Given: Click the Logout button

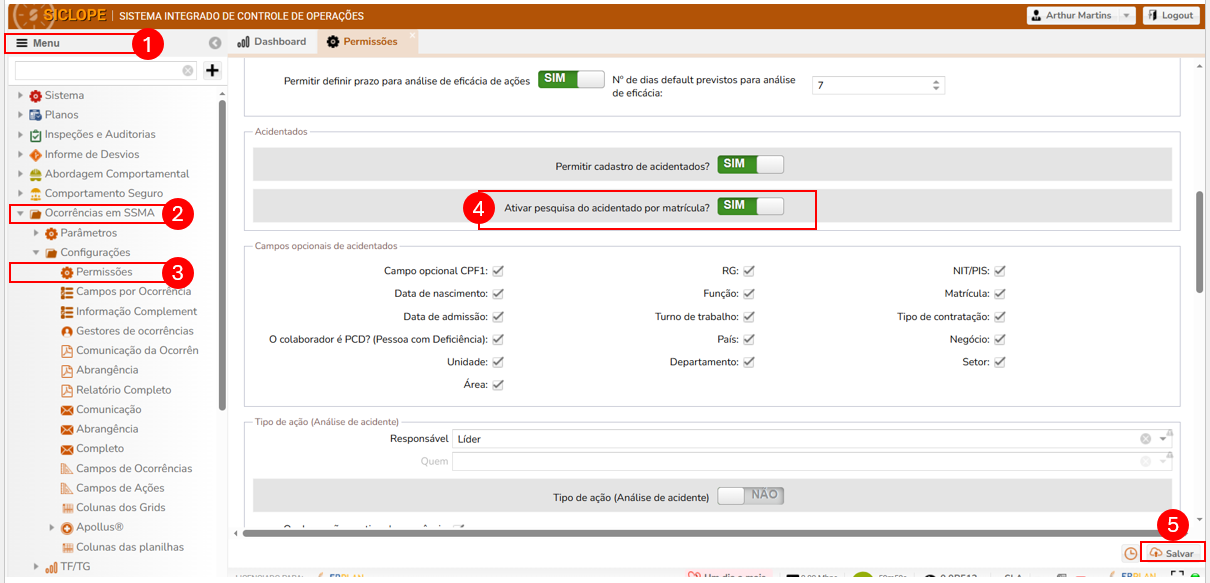Looking at the screenshot, I should coord(1170,16).
